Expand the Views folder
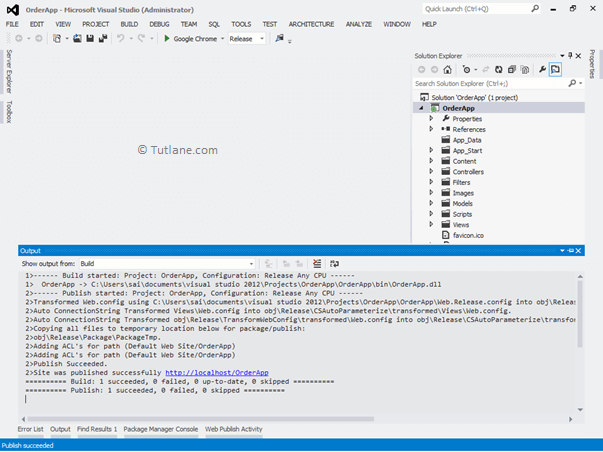This screenshot has width=603, height=452. coord(431,224)
